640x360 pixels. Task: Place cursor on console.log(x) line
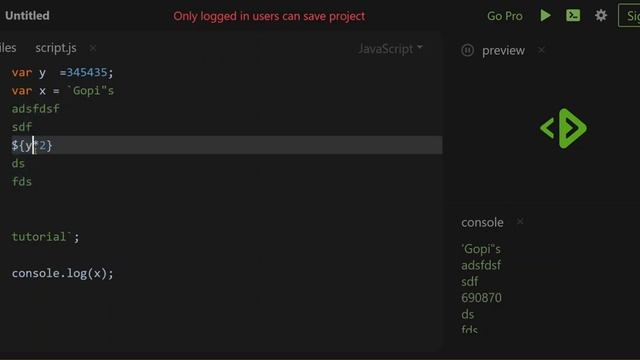(x=62, y=273)
